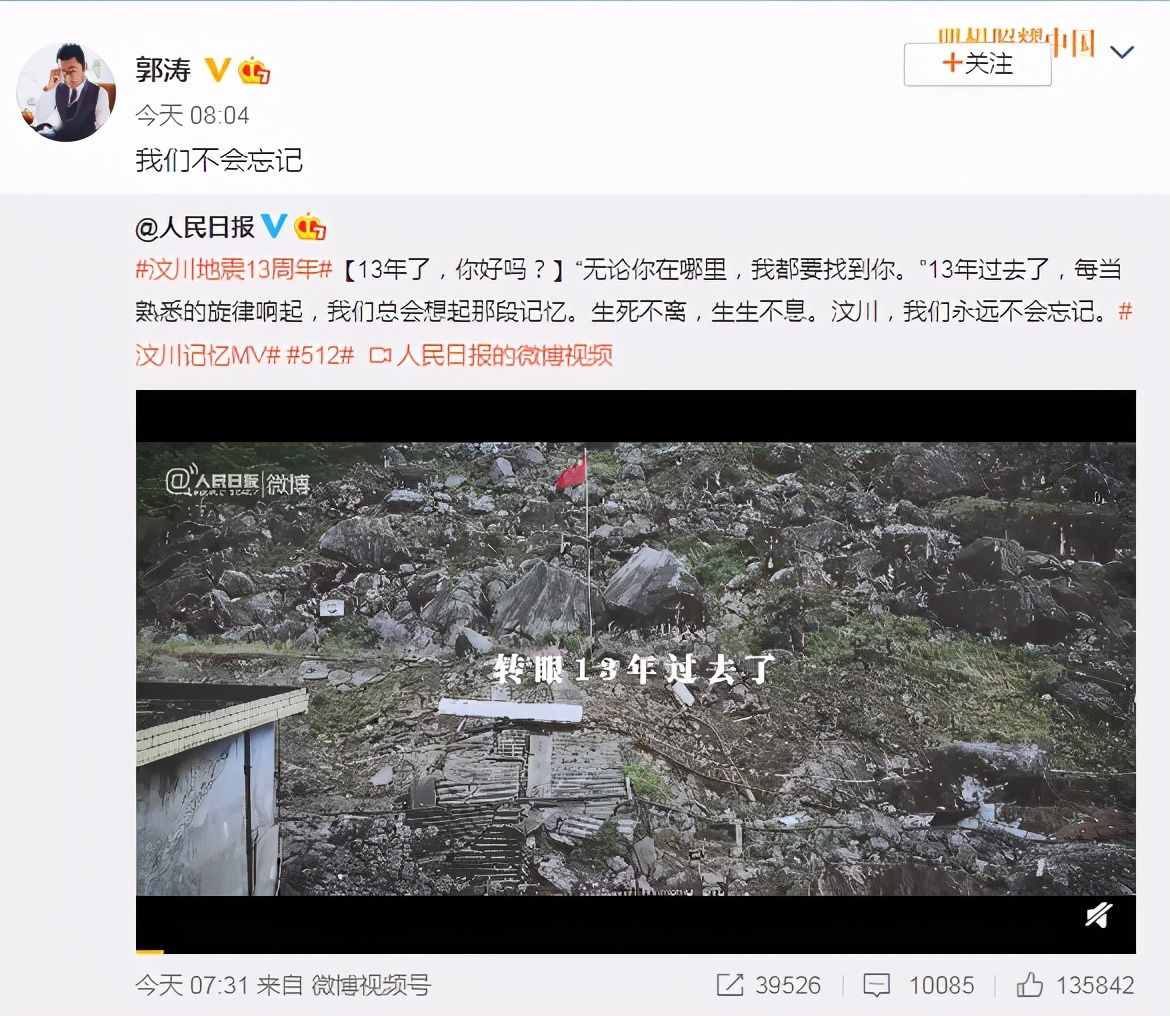Unmute the video with speaker icon
1170x1016 pixels.
(1099, 915)
